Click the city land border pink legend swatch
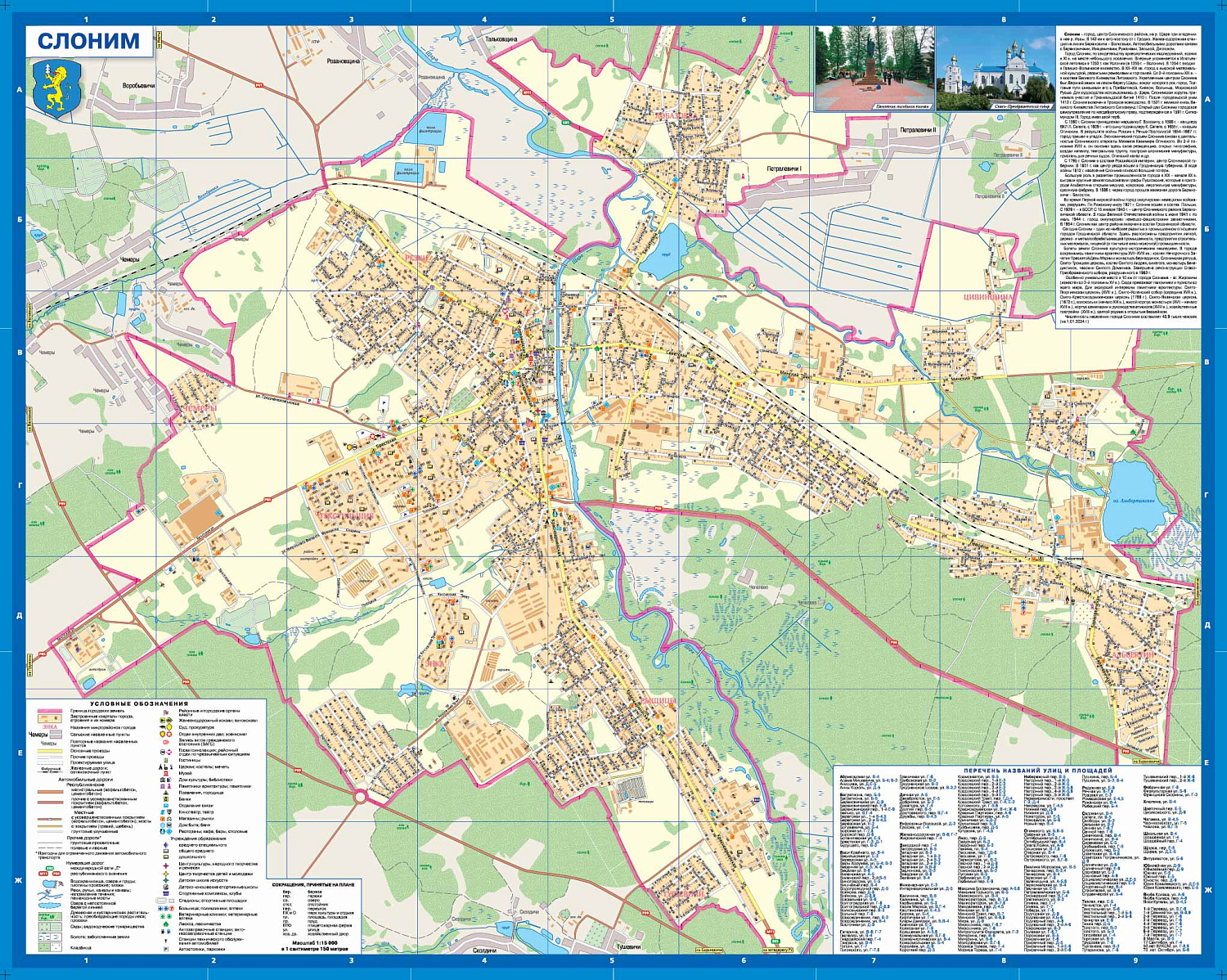The height and width of the screenshot is (980, 1227). [49, 711]
